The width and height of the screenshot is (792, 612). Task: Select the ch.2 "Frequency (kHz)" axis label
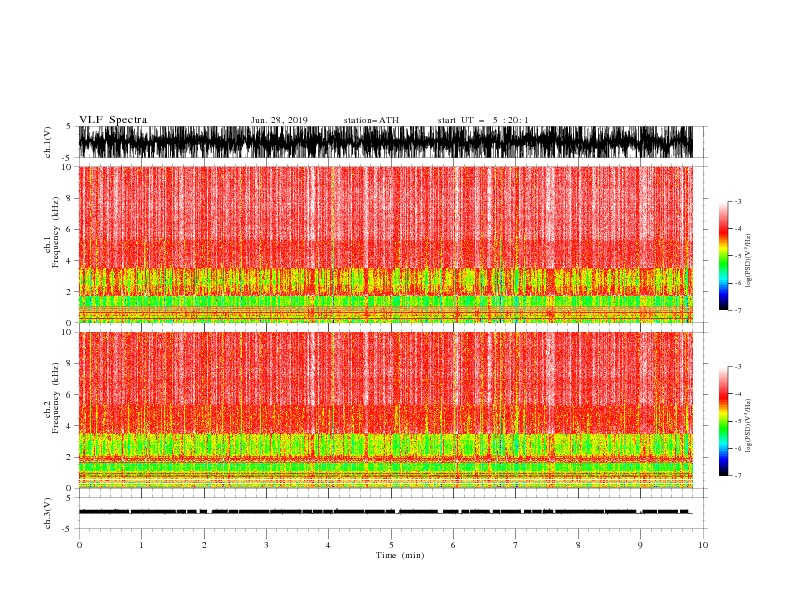pos(56,398)
